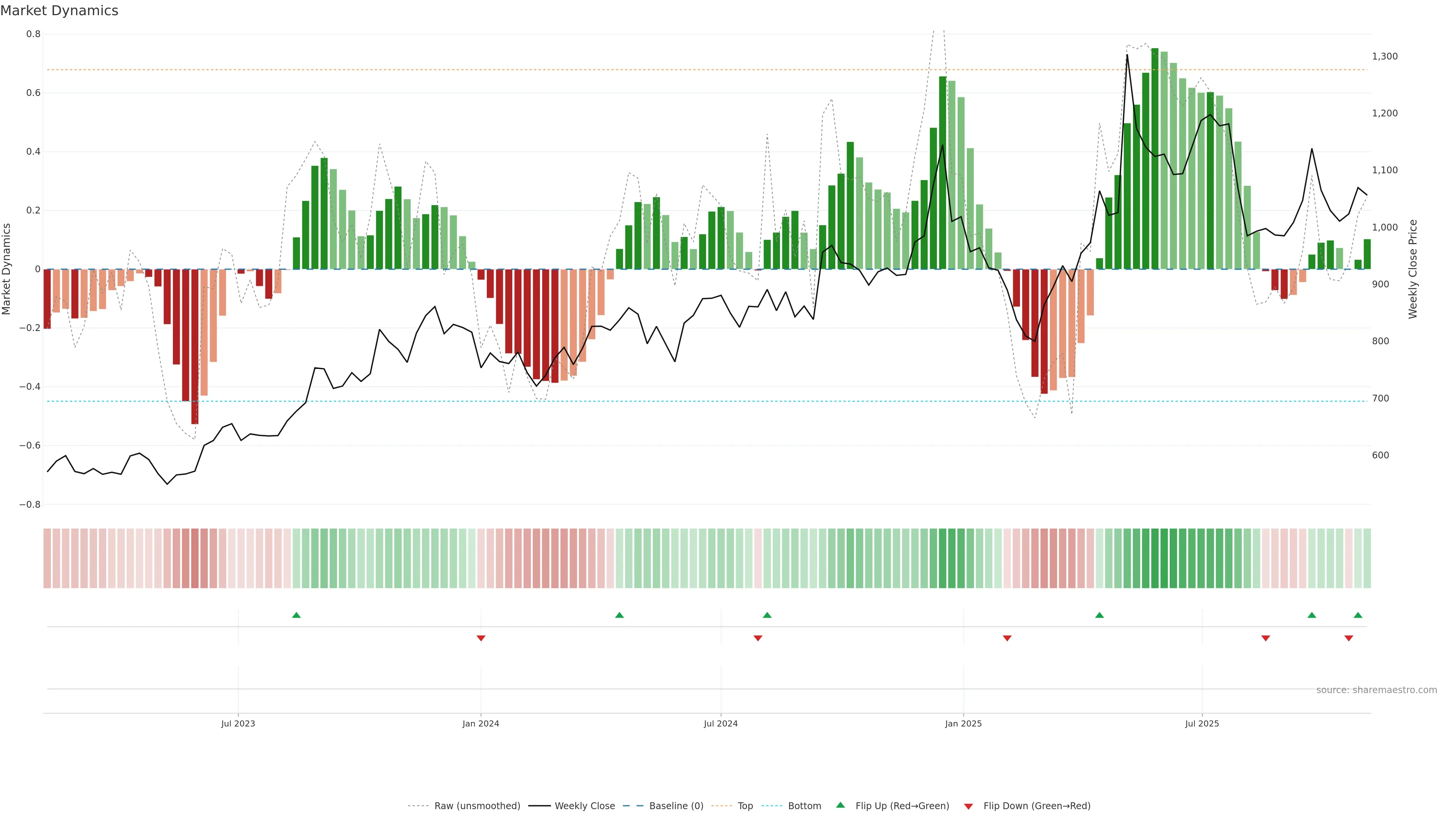Image resolution: width=1456 pixels, height=819 pixels.
Task: Toggle the Weekly Close legend entry
Action: click(584, 806)
